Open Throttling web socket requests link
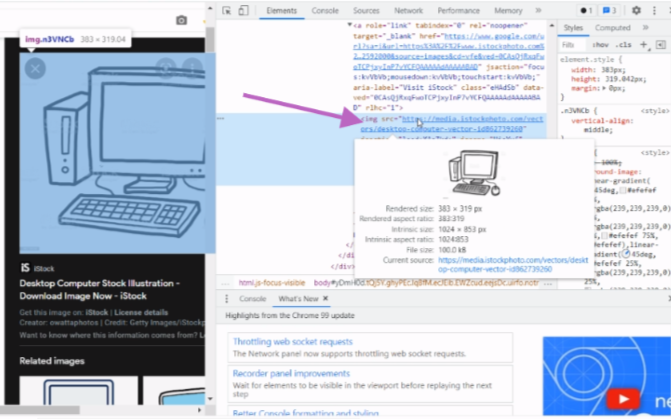Image resolution: width=671 pixels, height=419 pixels. (293, 342)
